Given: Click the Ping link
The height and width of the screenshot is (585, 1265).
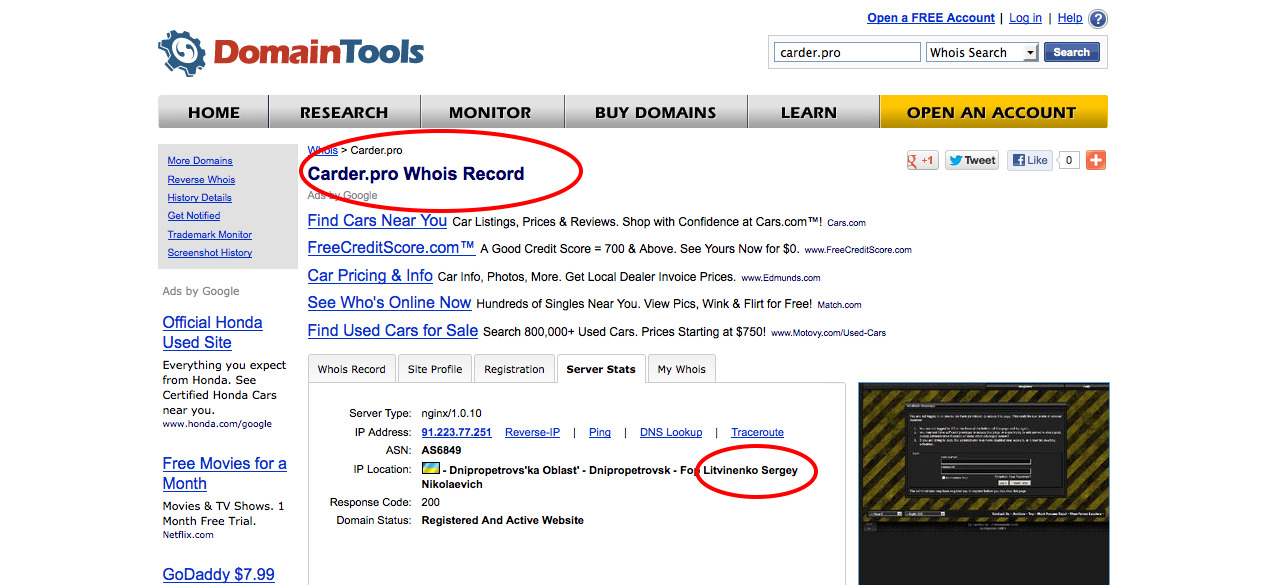Looking at the screenshot, I should pyautogui.click(x=600, y=433).
